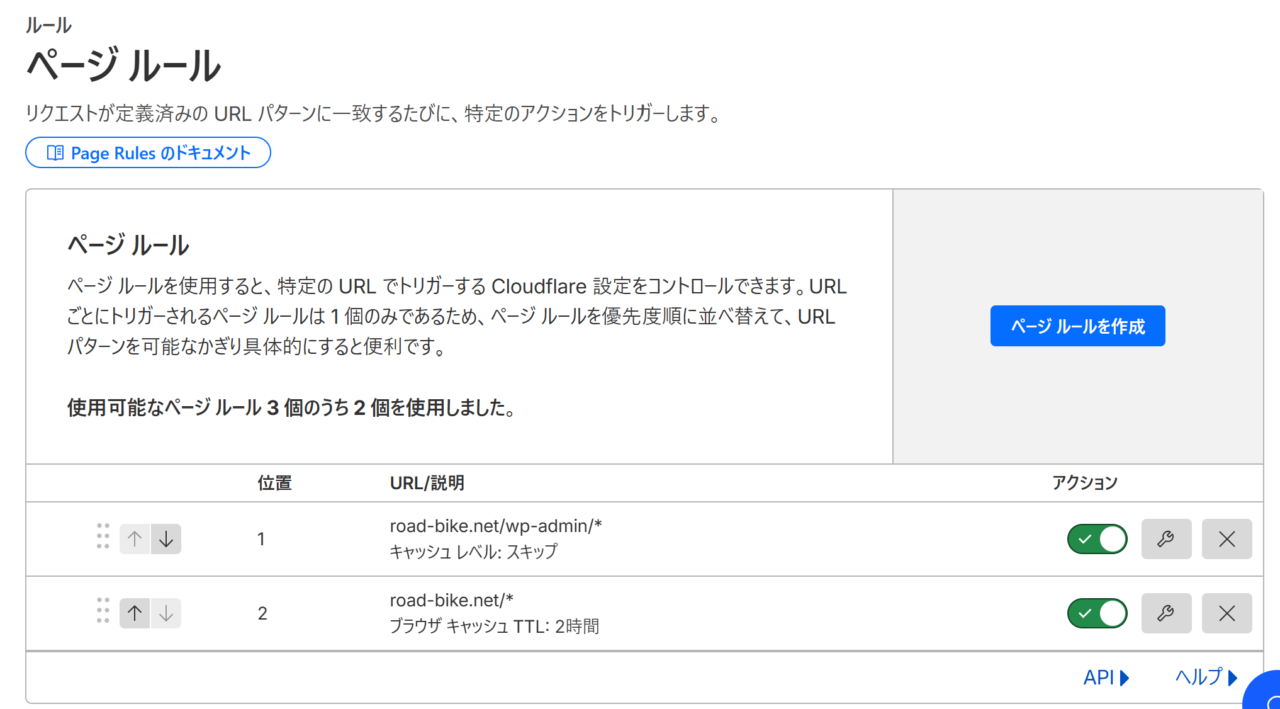Open the blue chat bubble at bottom right
The image size is (1280, 709).
[1265, 694]
